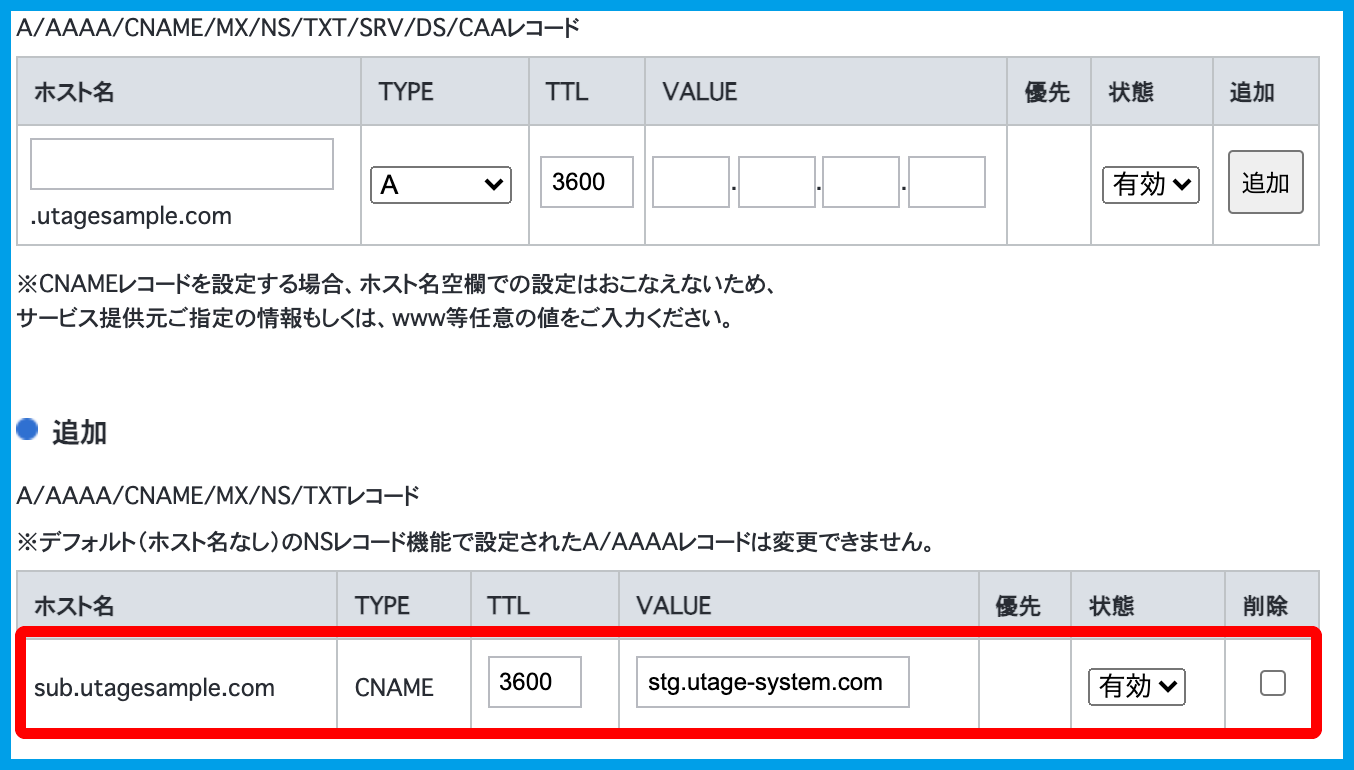Viewport: 1354px width, 770px height.
Task: Expand the 有効 status dropdown in the new record row
Action: click(1150, 185)
